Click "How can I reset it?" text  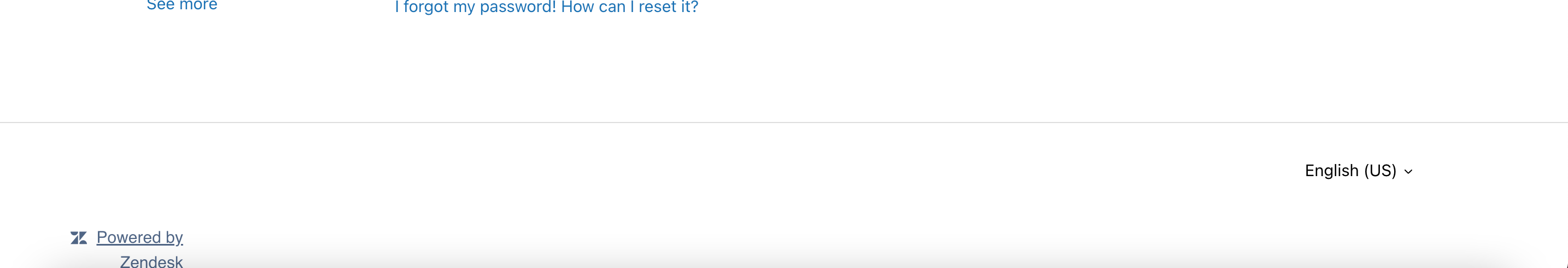tap(629, 7)
